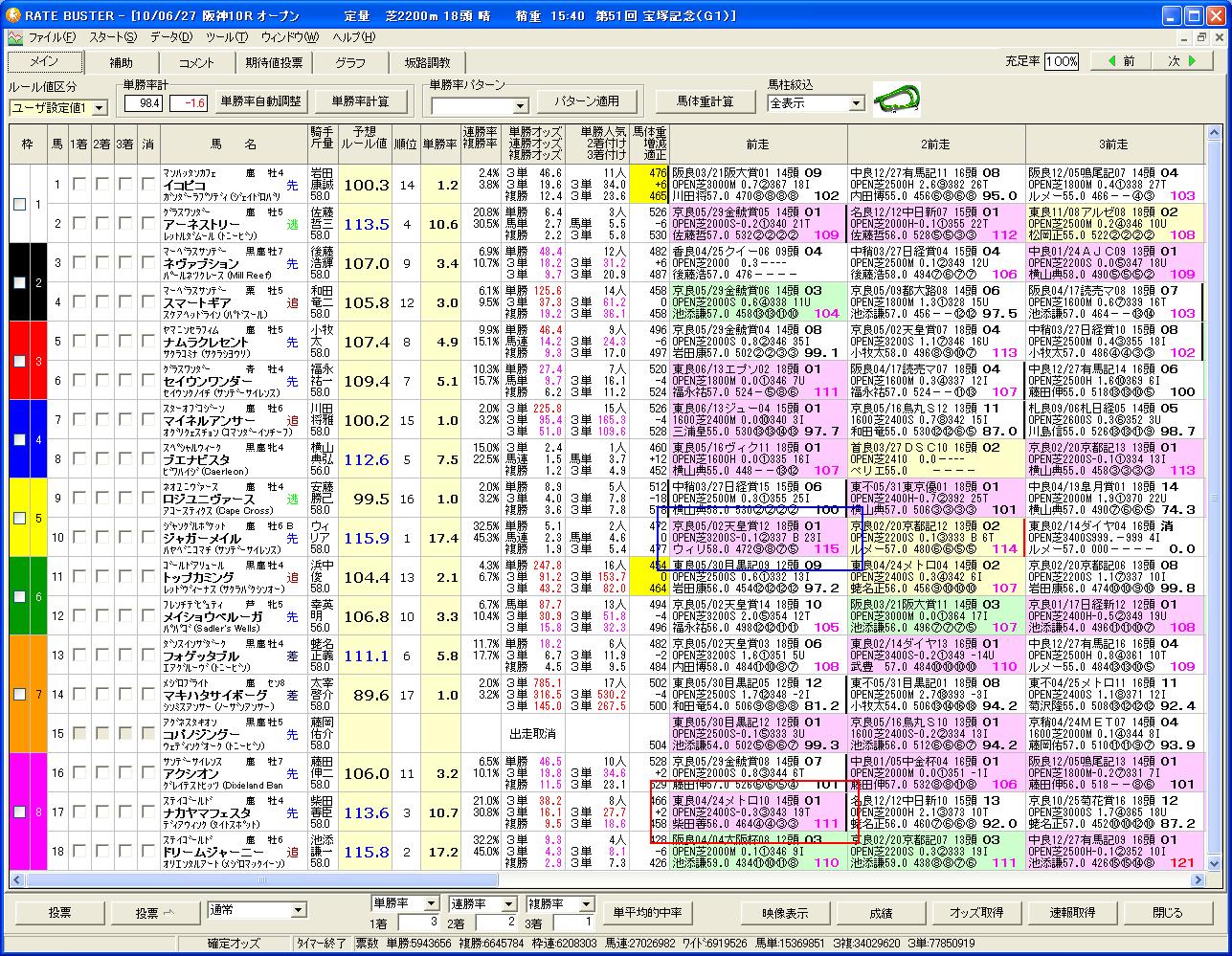
Task: Click the green carabiner icon beside 馬柱絞込
Action: tap(897, 100)
